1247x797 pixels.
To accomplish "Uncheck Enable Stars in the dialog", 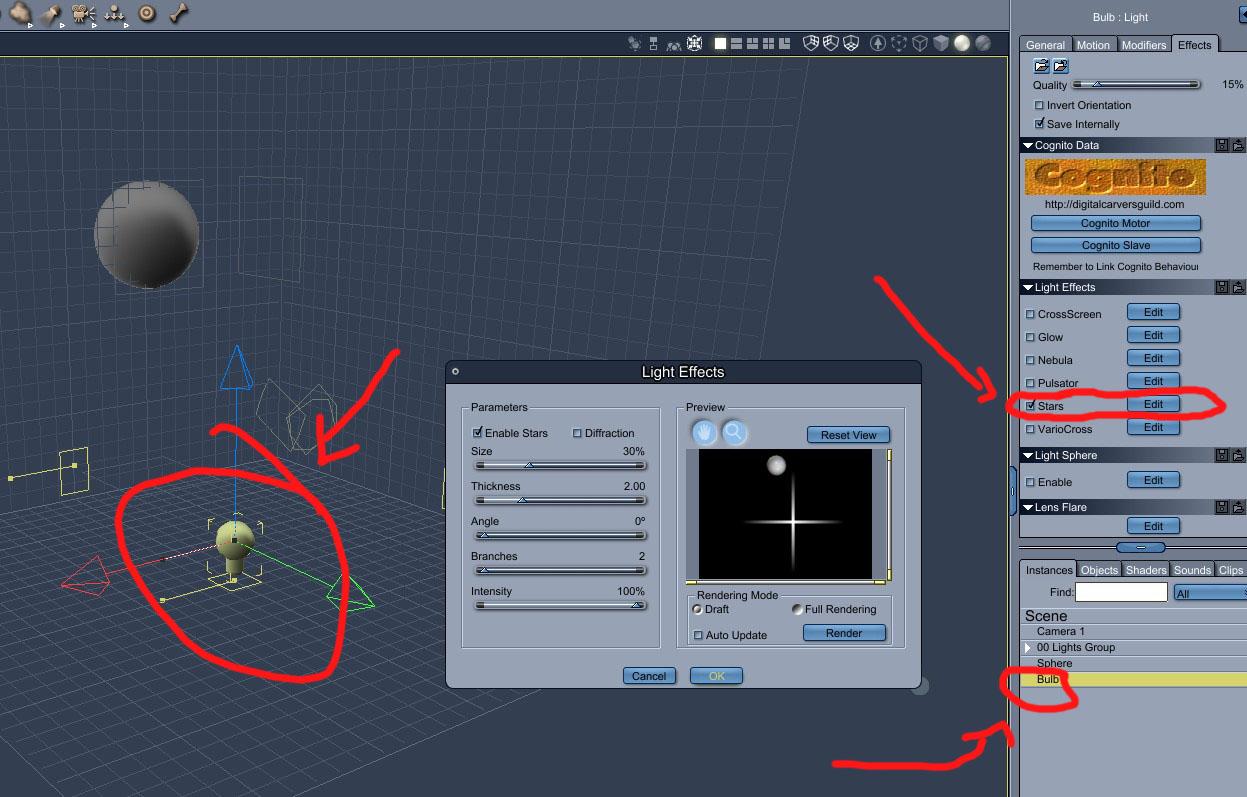I will (x=478, y=433).
